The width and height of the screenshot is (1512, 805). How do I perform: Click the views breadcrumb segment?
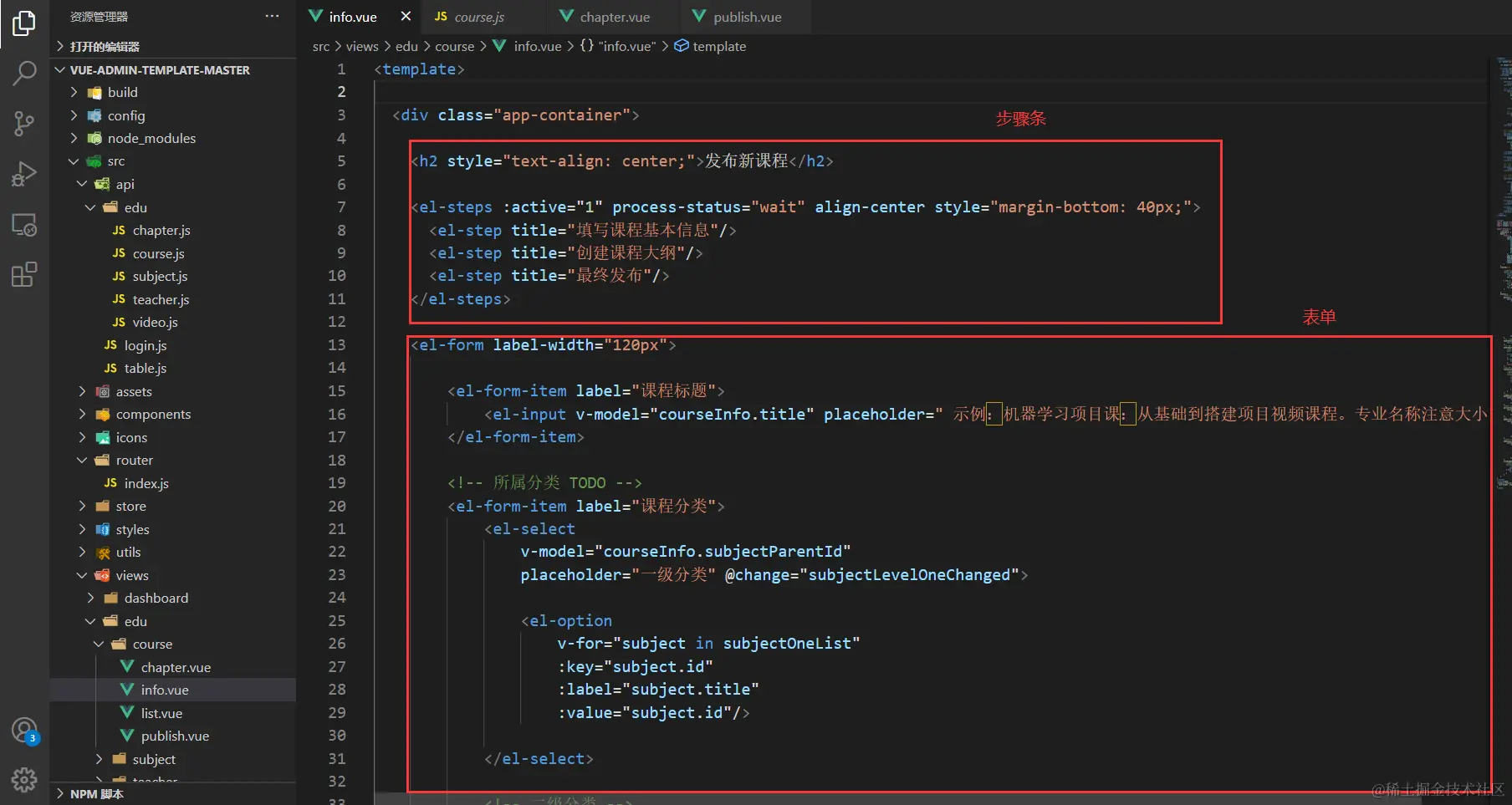[362, 46]
